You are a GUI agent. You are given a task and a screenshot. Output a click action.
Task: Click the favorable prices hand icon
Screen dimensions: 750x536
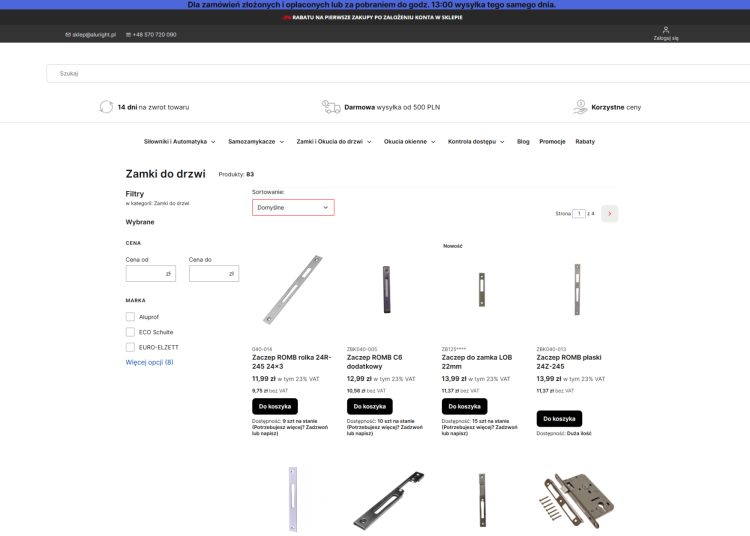pos(580,106)
